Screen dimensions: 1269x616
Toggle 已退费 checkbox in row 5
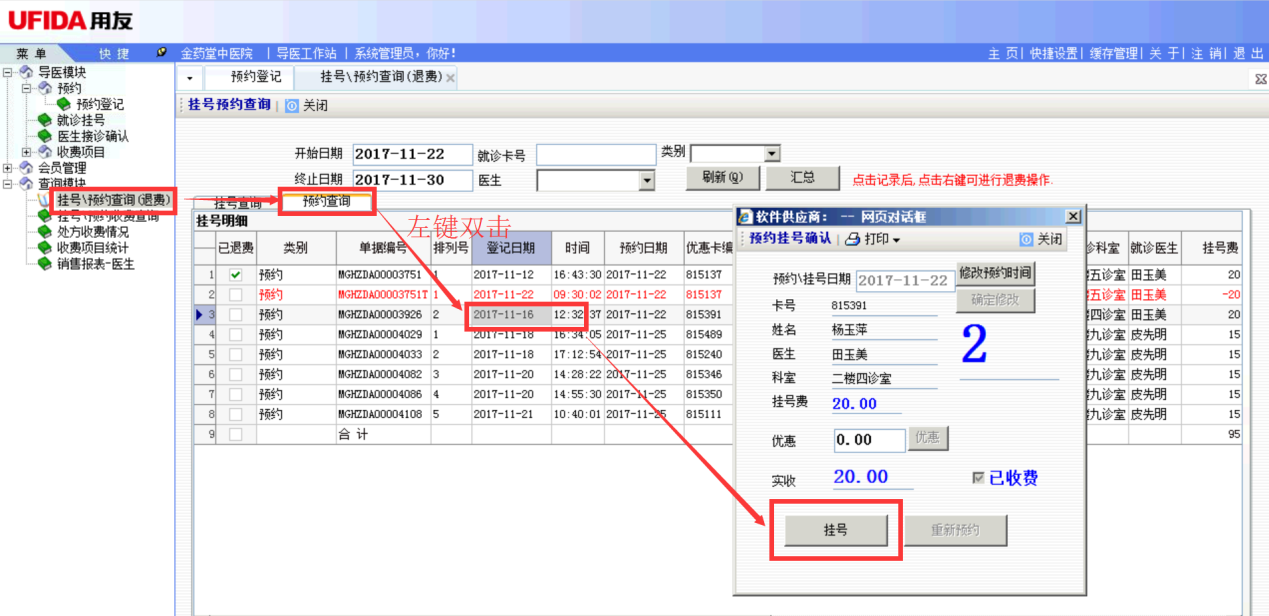(x=235, y=354)
